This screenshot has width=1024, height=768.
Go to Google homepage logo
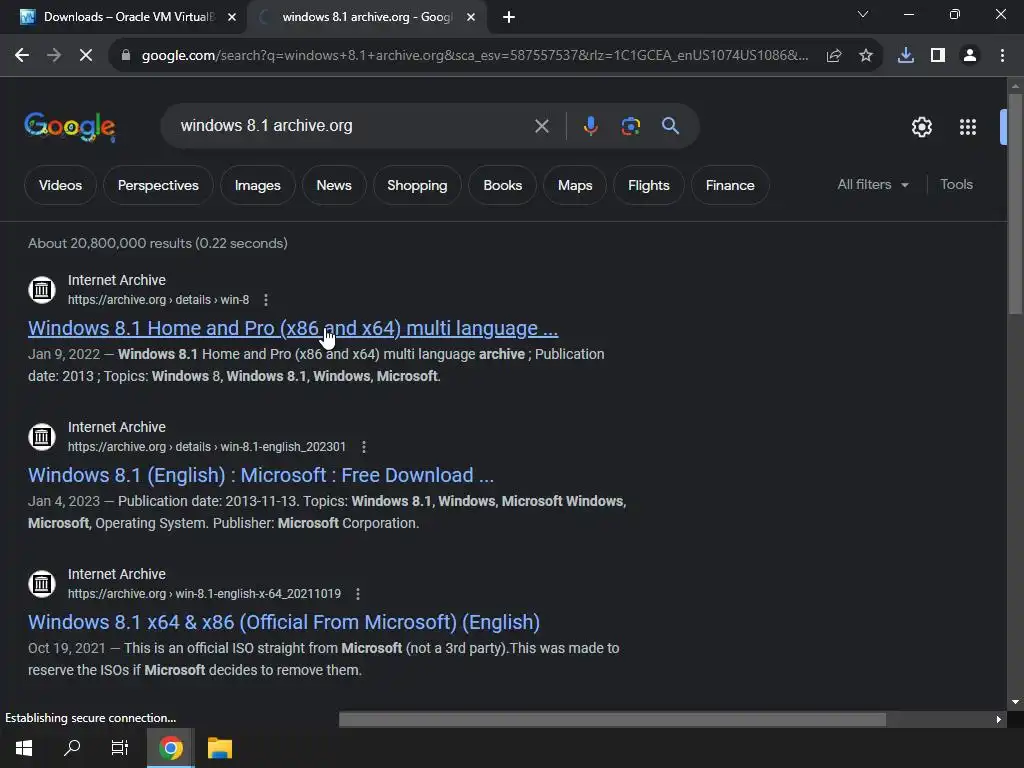(x=70, y=126)
